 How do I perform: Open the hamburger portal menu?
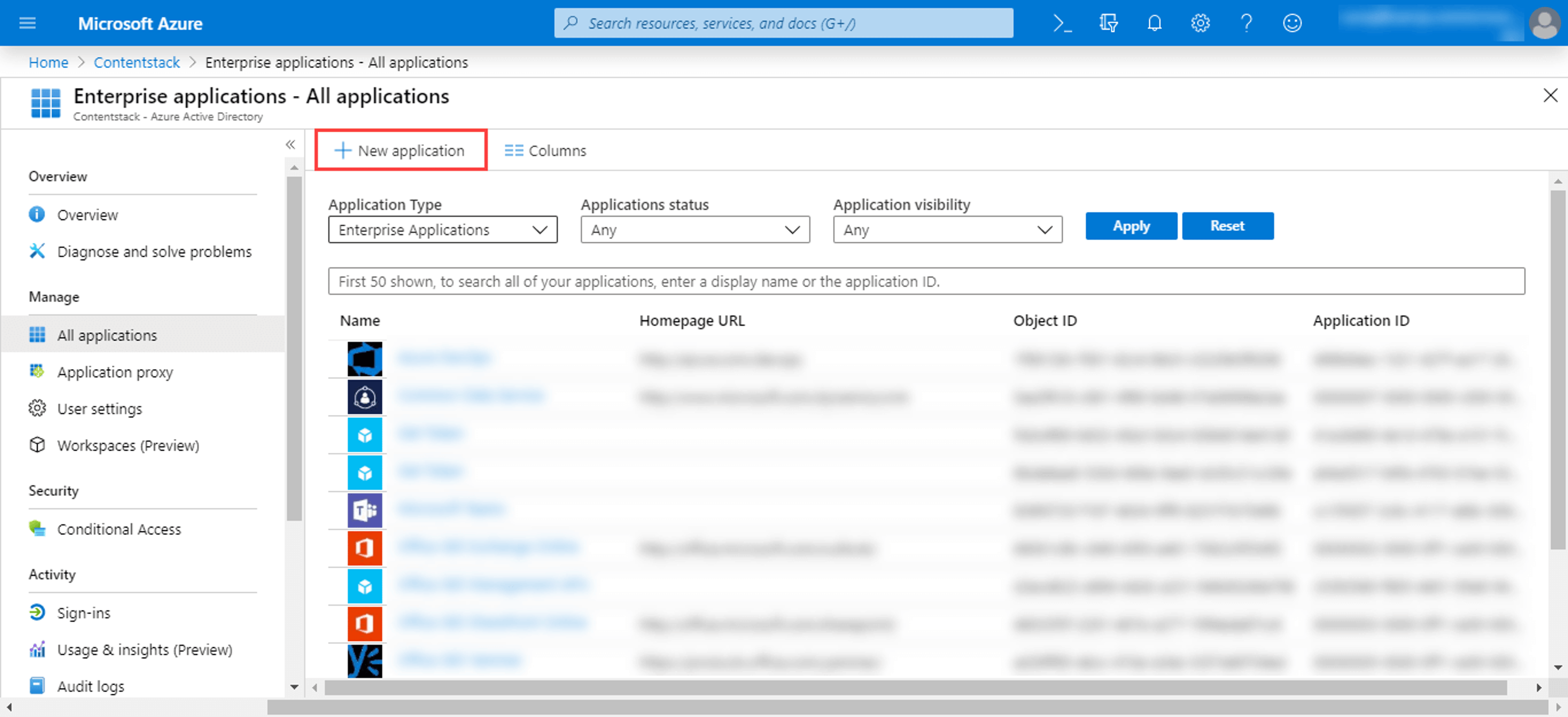27,23
